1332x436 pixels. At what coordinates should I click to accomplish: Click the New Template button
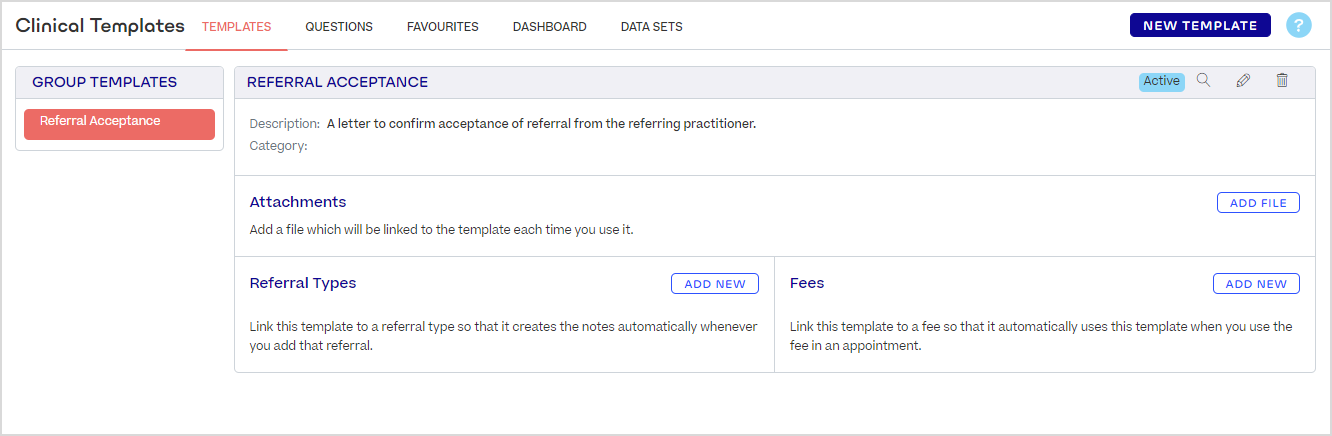[1200, 26]
